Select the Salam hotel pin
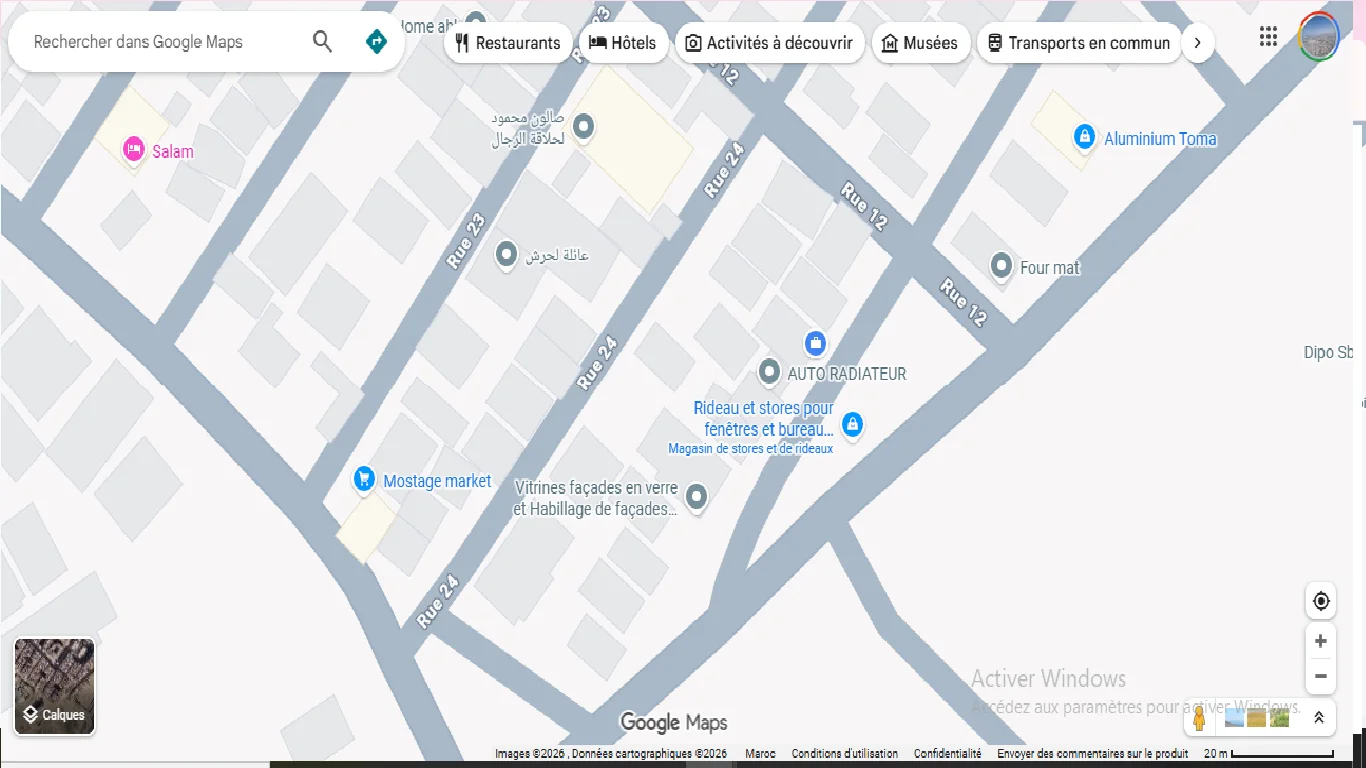 pos(133,151)
